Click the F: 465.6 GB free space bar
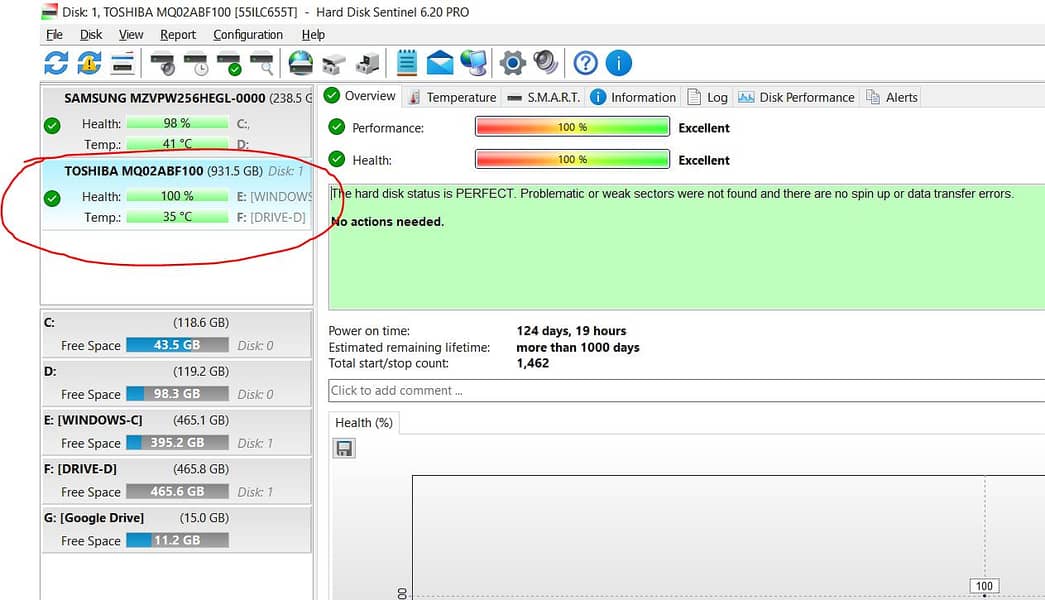The width and height of the screenshot is (1045, 600). (177, 491)
